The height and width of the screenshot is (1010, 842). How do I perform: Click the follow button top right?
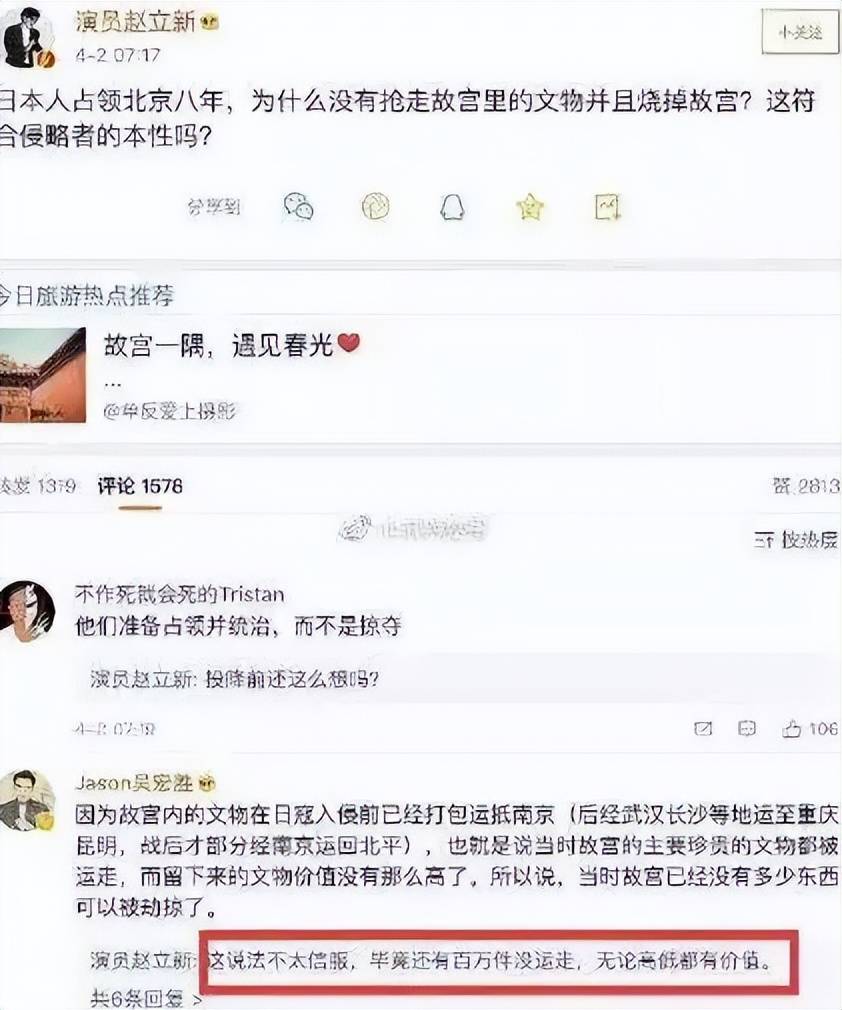(x=801, y=32)
